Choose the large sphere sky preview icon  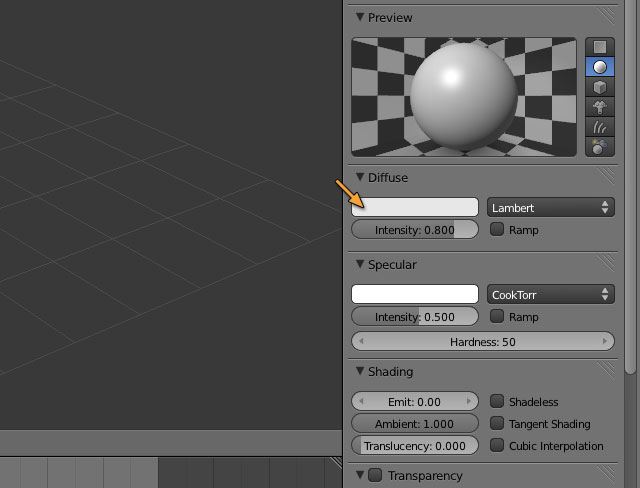pos(600,146)
